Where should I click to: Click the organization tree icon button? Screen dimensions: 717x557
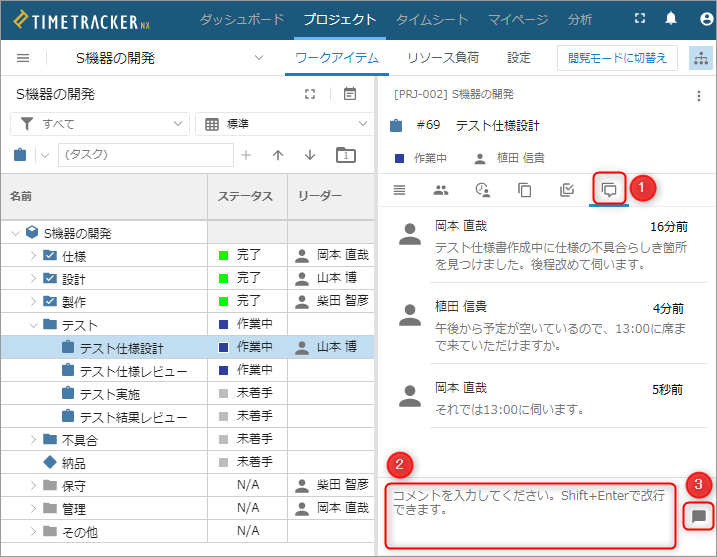[701, 58]
